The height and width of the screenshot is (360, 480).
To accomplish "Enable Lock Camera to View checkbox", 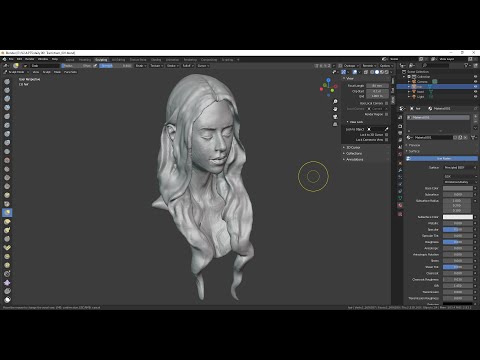I will click(387, 140).
